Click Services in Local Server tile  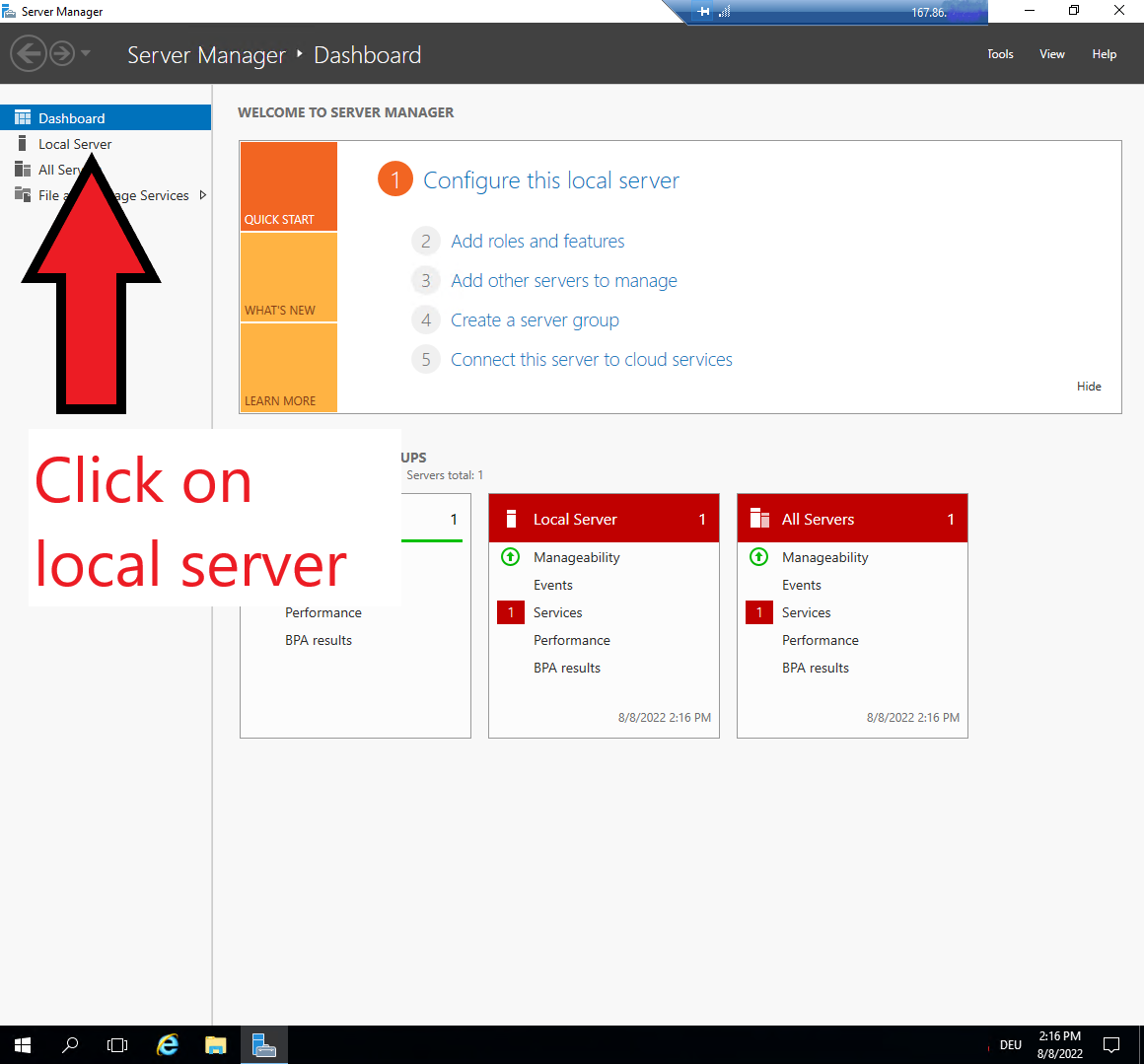(x=557, y=612)
